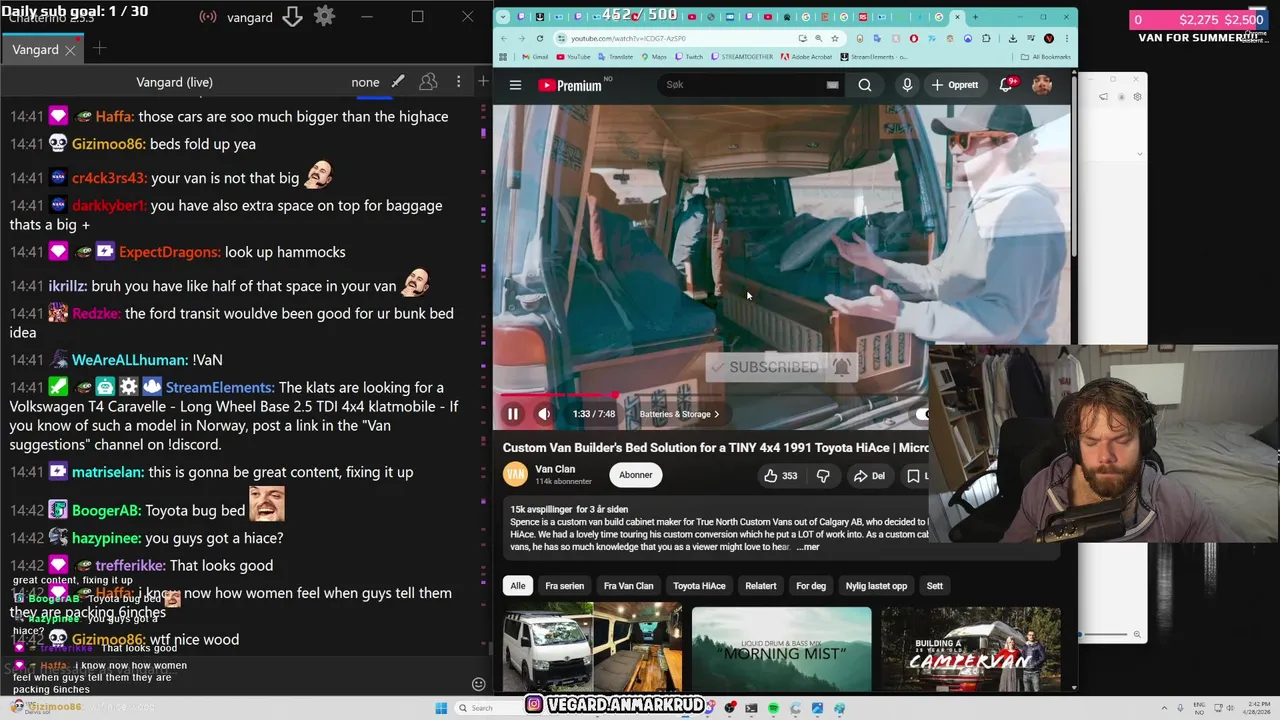Select the Fra serien filter chip
The image size is (1280, 720).
point(564,586)
